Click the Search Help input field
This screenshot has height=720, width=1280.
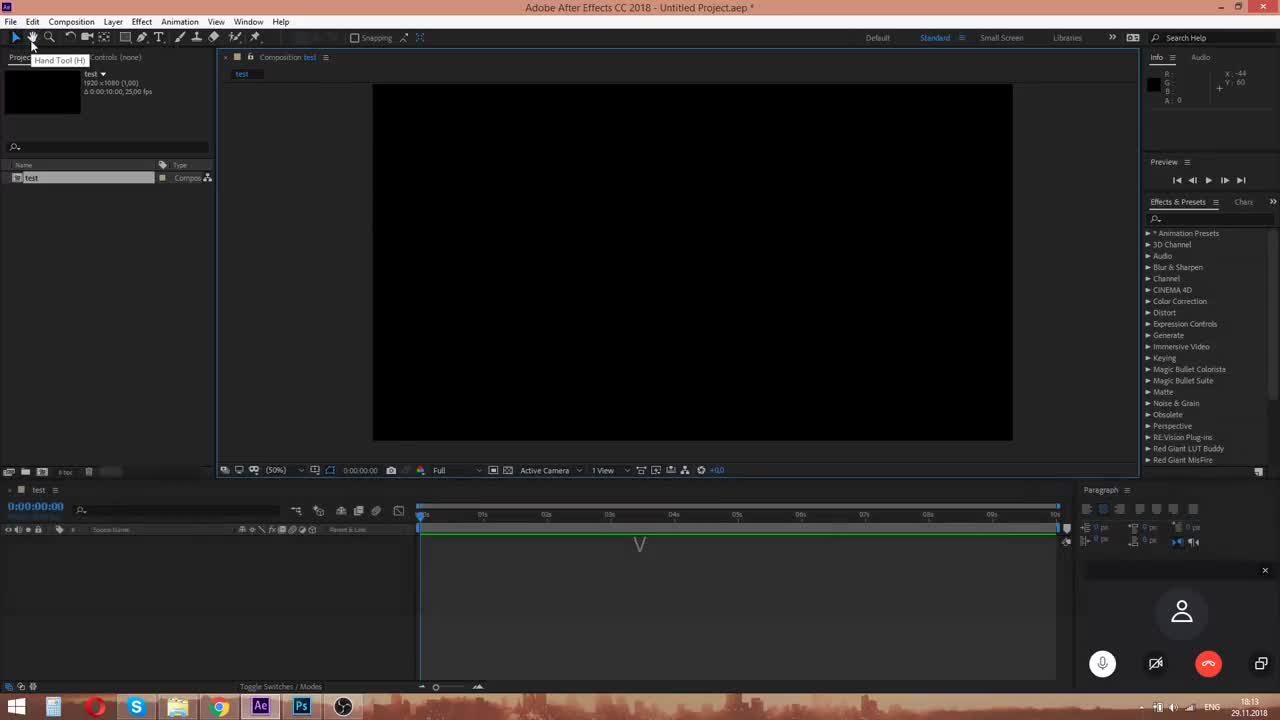tap(1212, 38)
